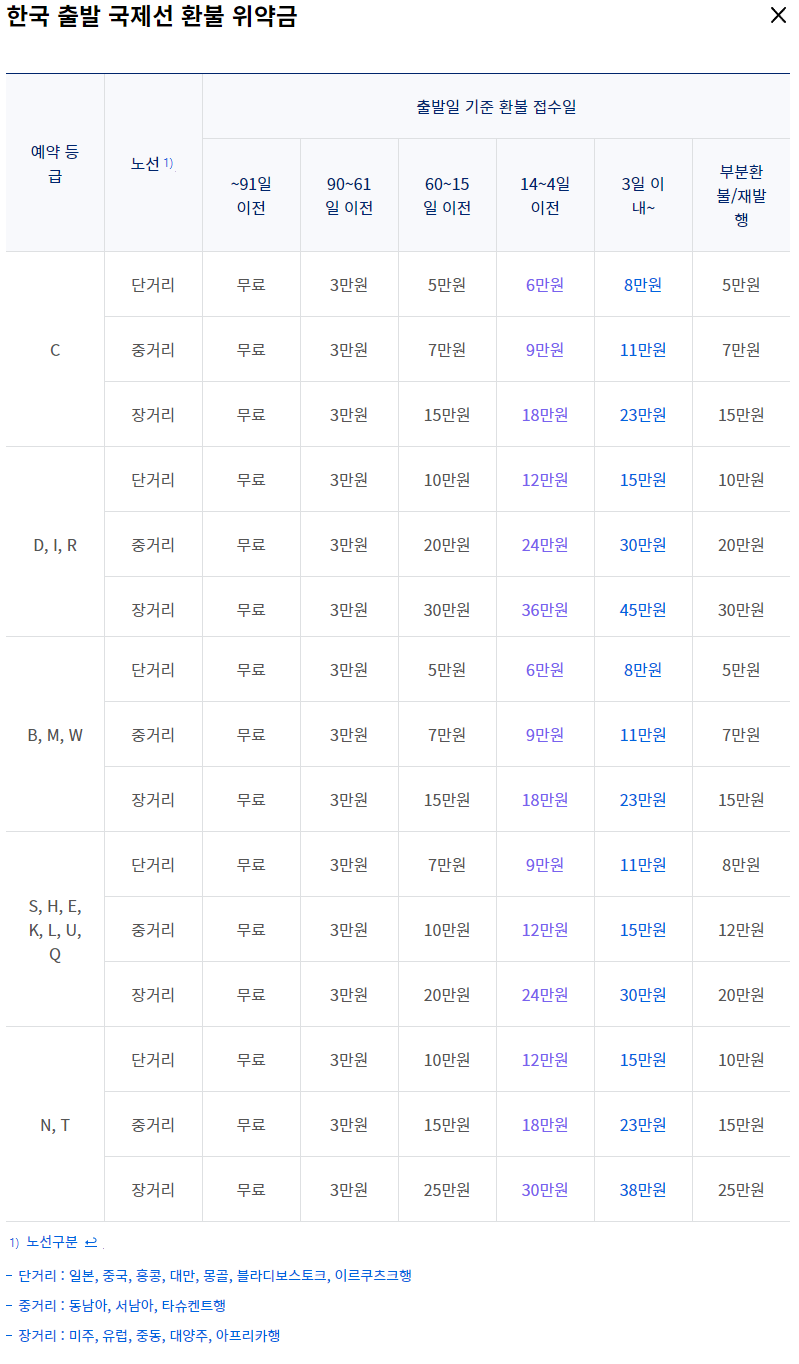799x1364 pixels.
Task: Select the B, M, W class label
Action: pyautogui.click(x=55, y=734)
